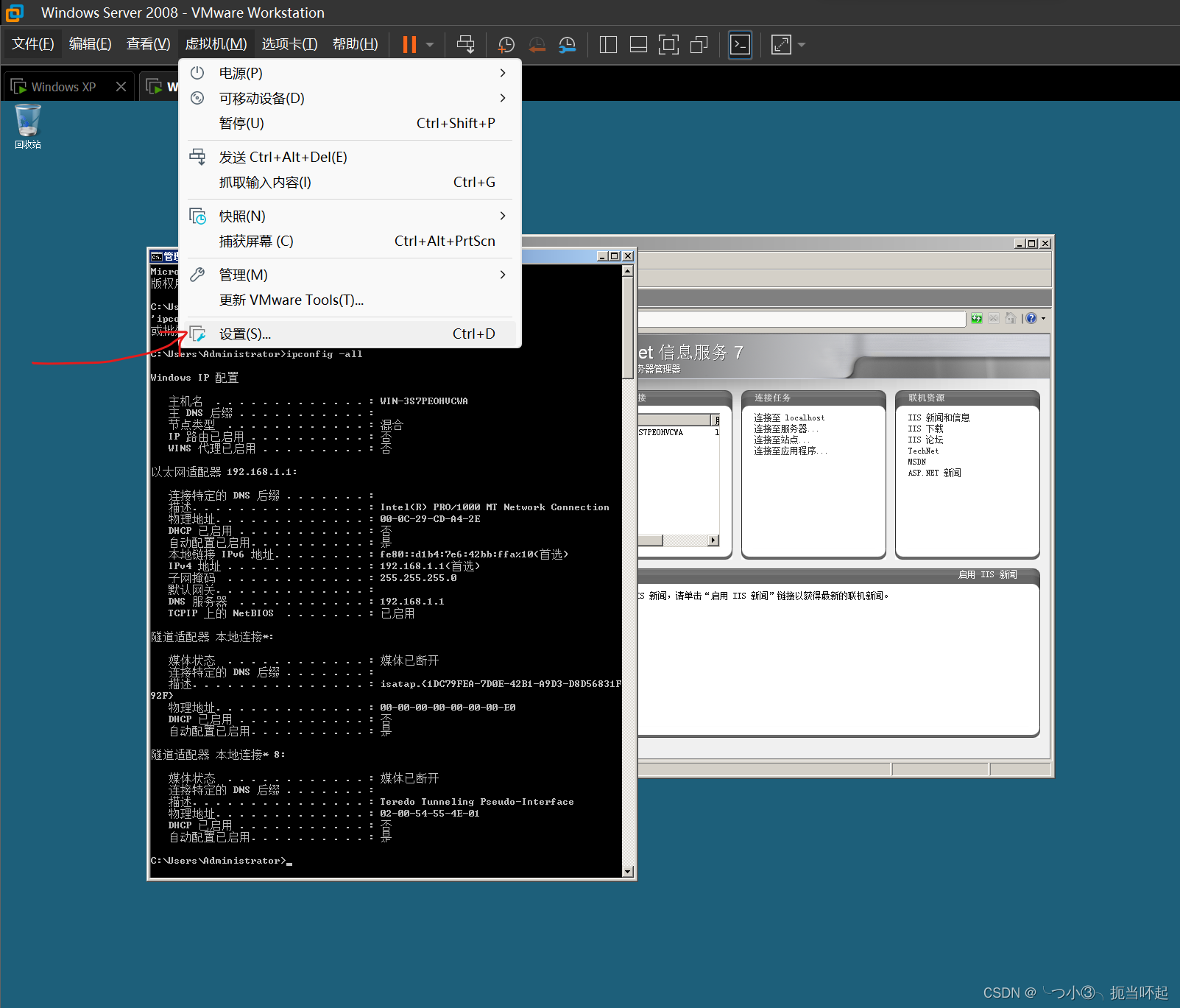
Task: Expand the 可移动设备(D) submenu
Action: [x=350, y=98]
